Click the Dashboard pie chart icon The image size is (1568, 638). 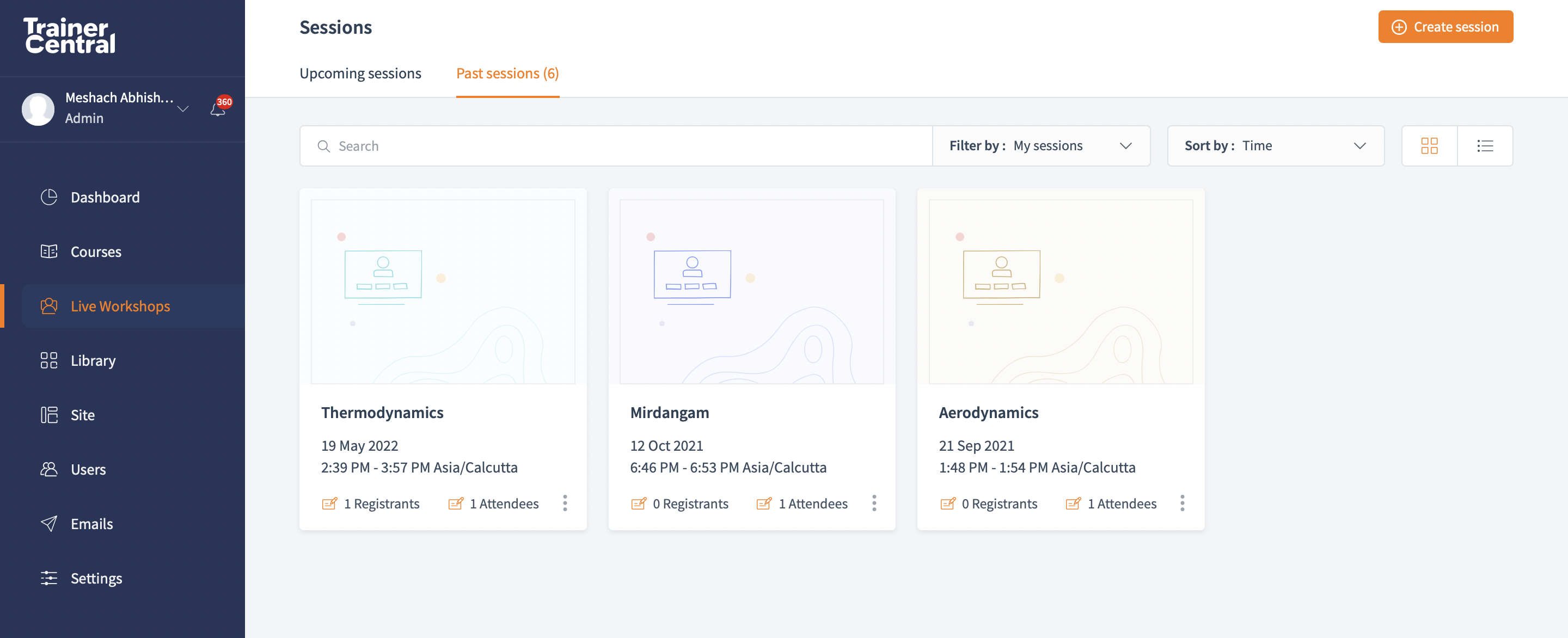48,197
